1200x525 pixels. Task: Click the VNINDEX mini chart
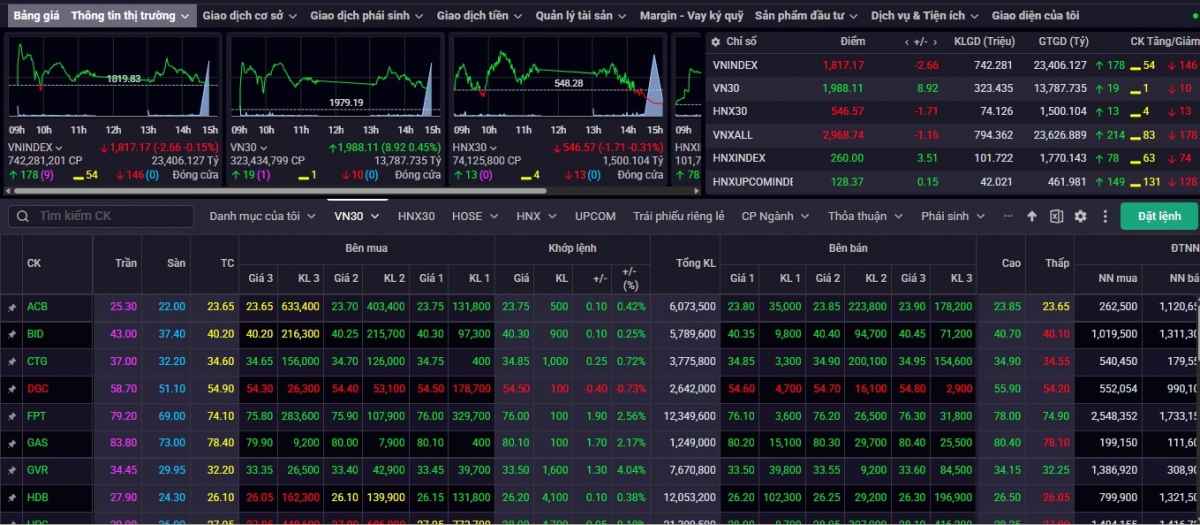click(x=112, y=82)
